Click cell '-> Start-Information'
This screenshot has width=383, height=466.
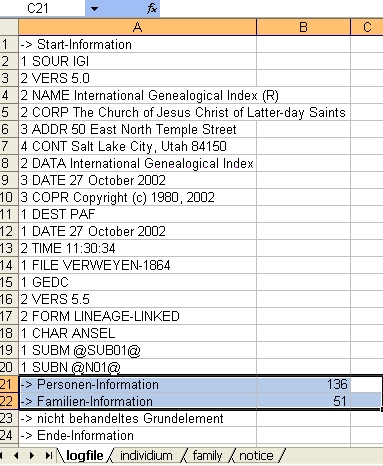pos(137,44)
